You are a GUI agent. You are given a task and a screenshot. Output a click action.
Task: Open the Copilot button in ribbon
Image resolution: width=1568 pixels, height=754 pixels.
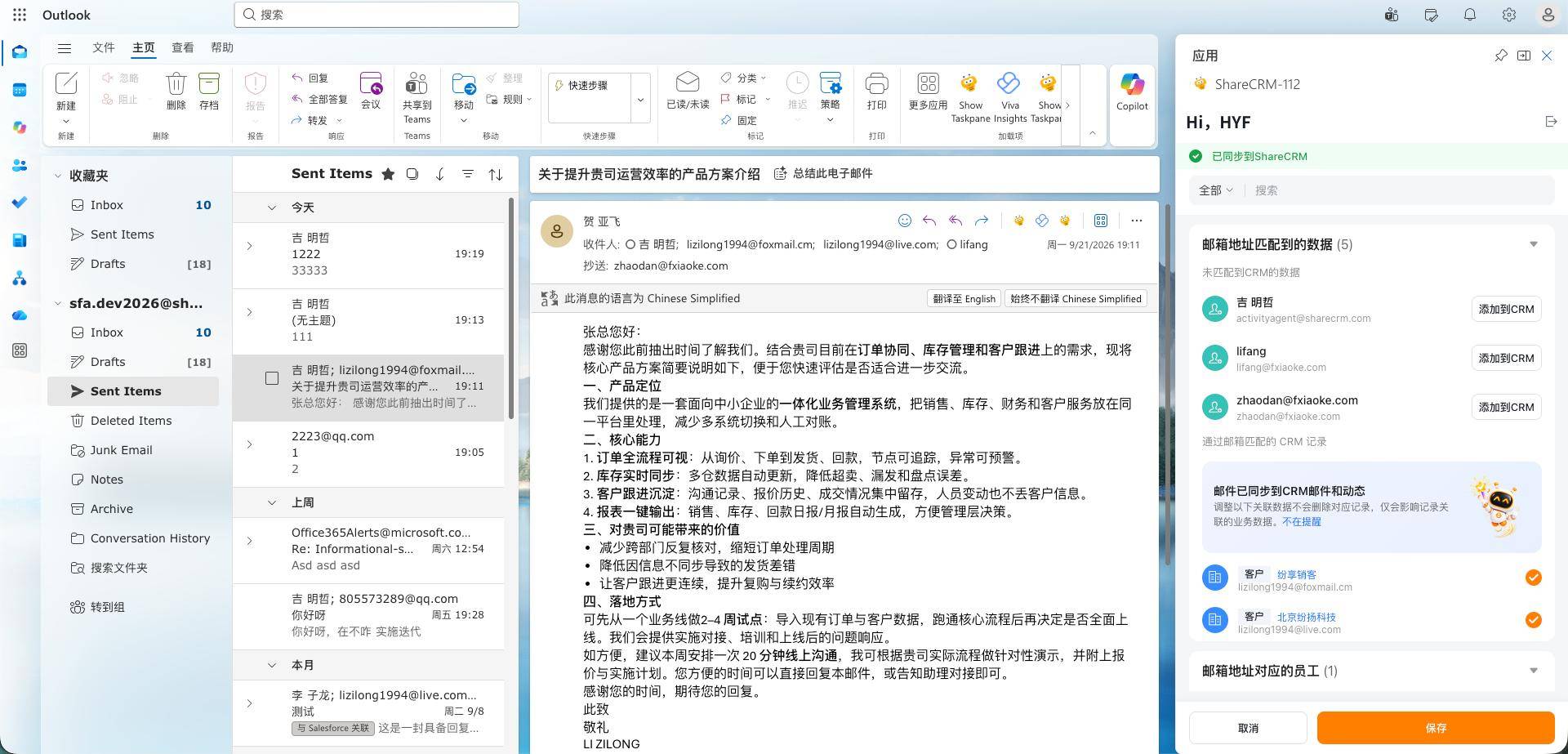1132,91
